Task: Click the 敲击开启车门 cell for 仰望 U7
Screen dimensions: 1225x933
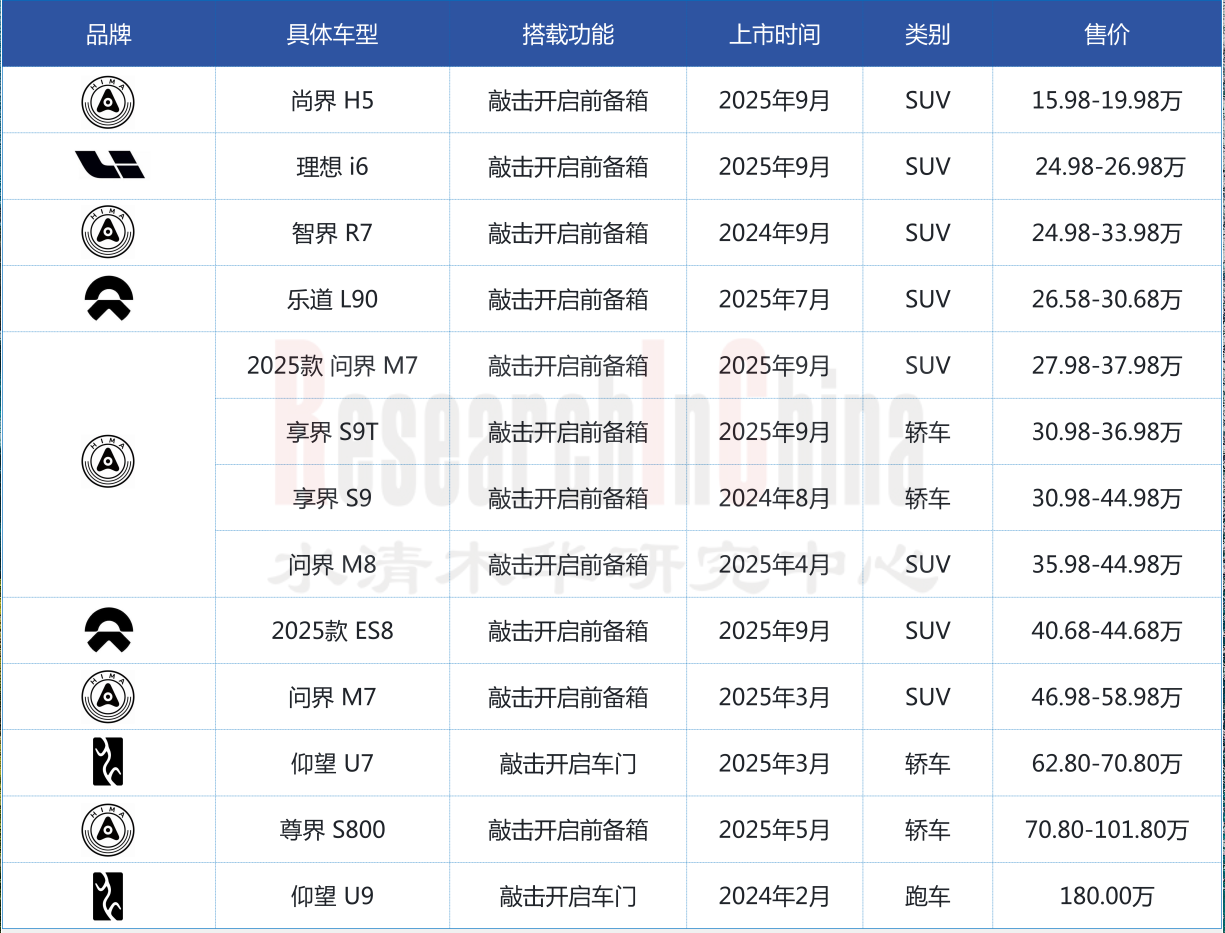Action: 567,763
